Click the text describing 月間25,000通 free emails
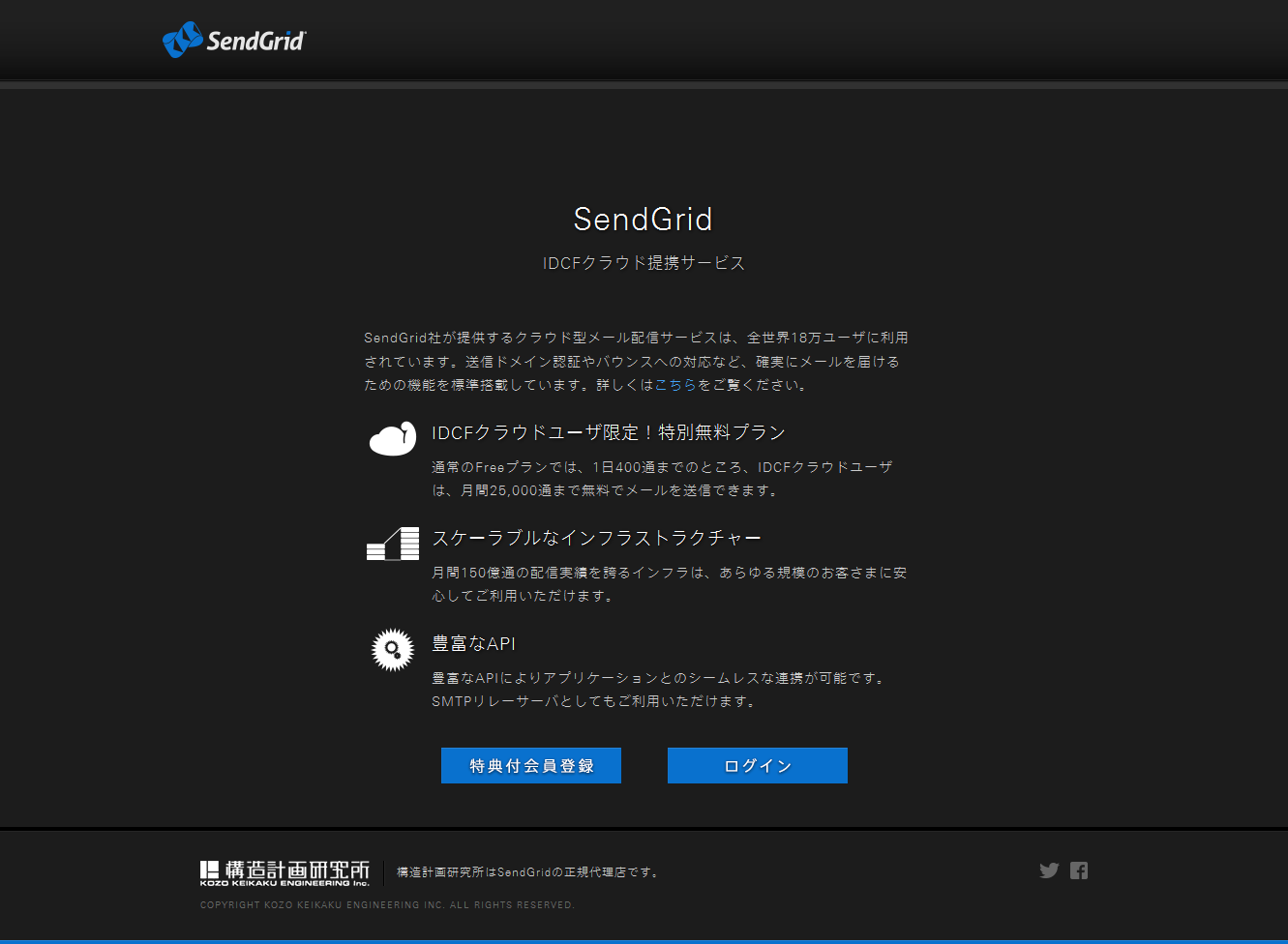Image resolution: width=1288 pixels, height=944 pixels. pos(662,479)
